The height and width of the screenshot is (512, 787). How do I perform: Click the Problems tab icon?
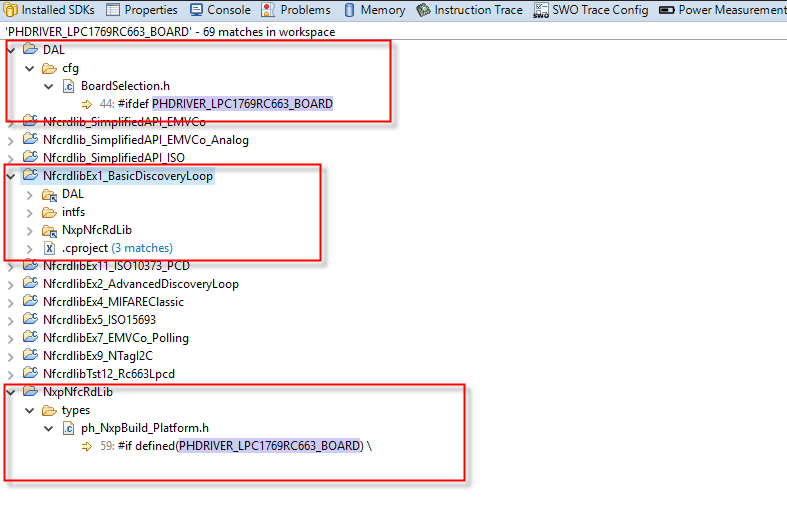tap(268, 10)
